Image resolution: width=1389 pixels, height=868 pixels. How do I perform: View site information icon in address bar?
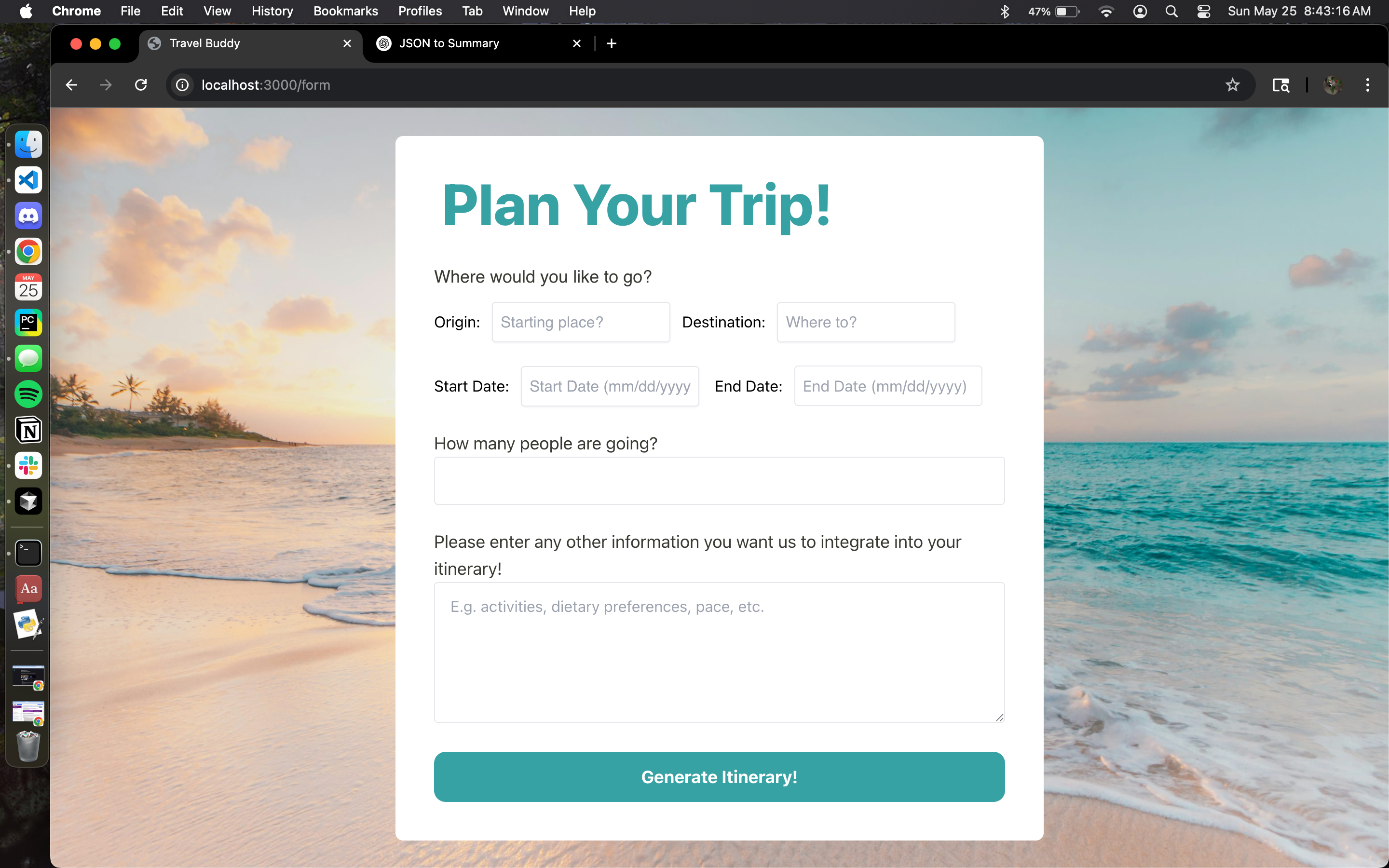click(x=182, y=85)
